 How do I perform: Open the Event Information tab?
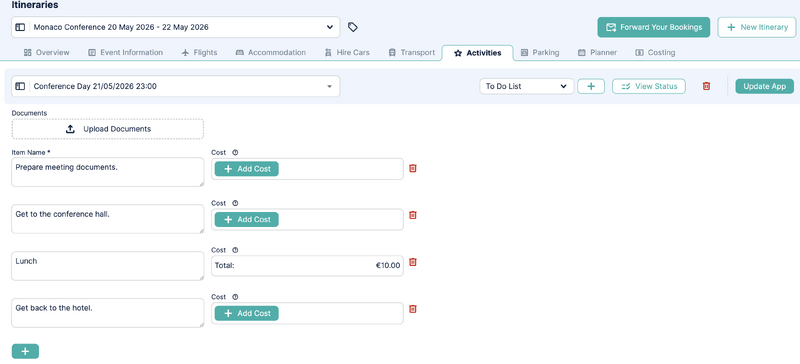(126, 53)
